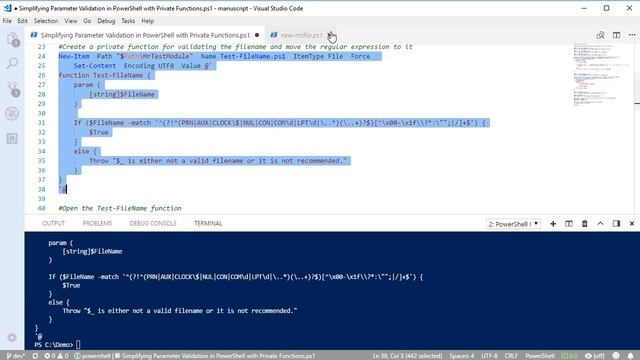
Task: Switch to the TERMINAL panel tab
Action: coord(208,223)
